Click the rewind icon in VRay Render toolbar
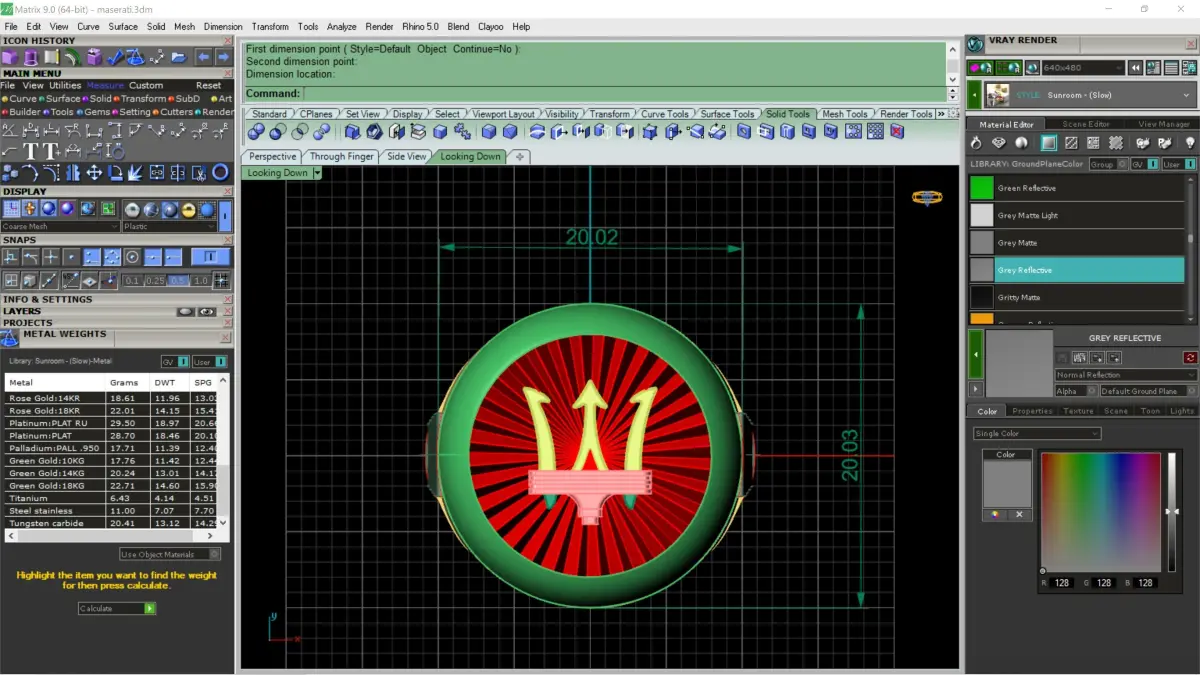Viewport: 1200px width, 675px height. pyautogui.click(x=1135, y=68)
